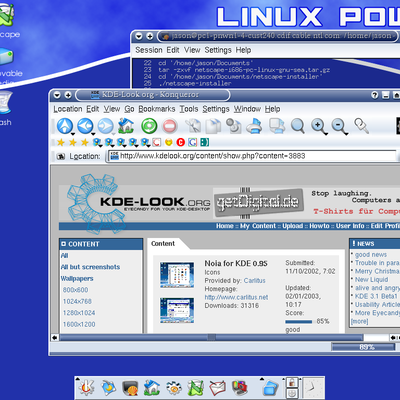400x400 pixels.
Task: Click the Copy documents toolbar icon
Action: pos(213,126)
